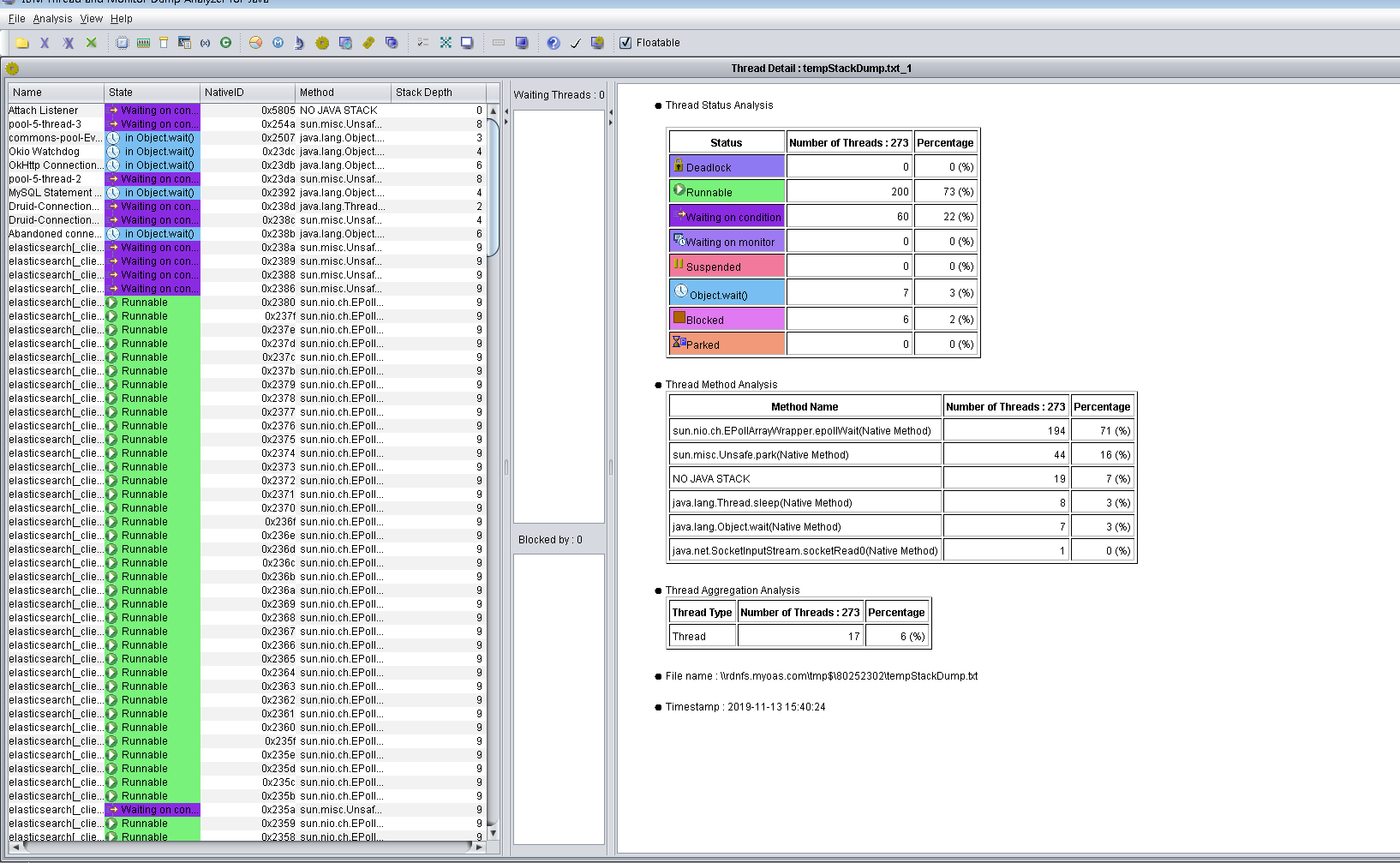Click the gold gear analysis icon
1400x863 pixels.
click(320, 42)
